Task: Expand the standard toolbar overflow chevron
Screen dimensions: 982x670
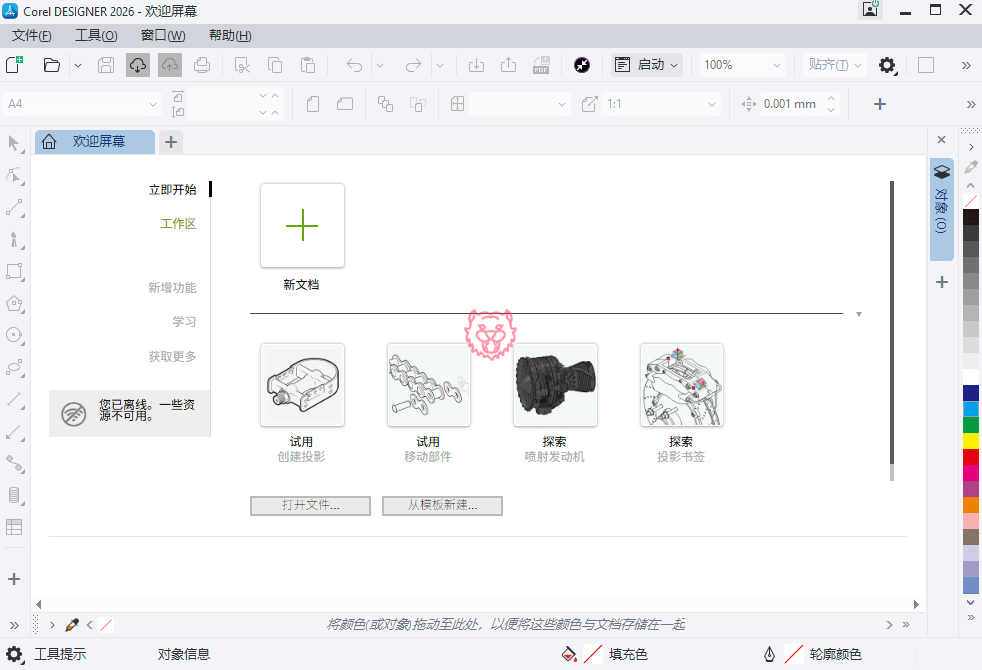Action: [x=966, y=65]
